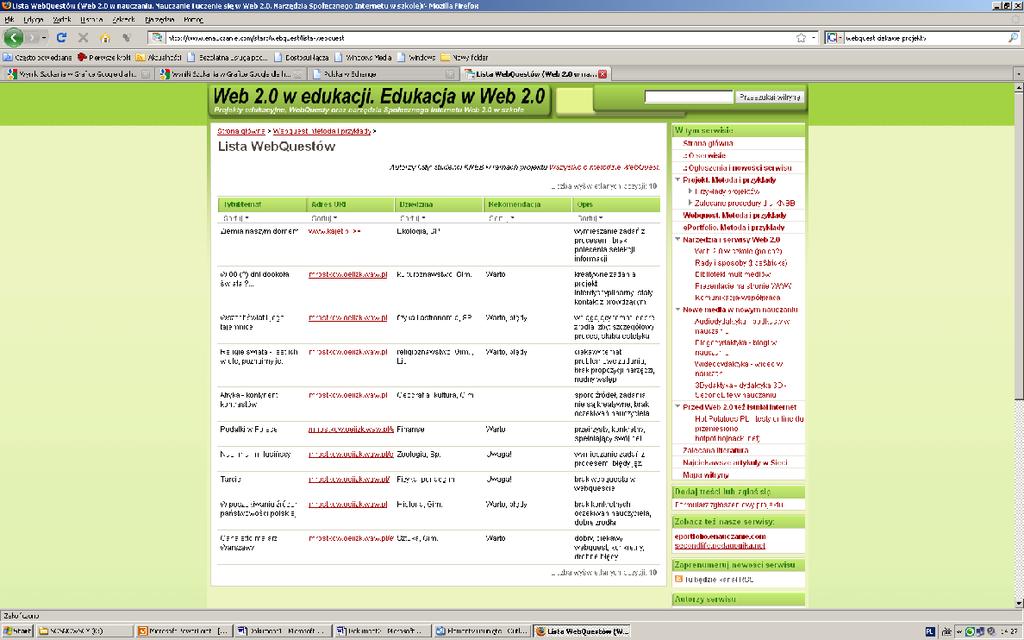The width and height of the screenshot is (1024, 640).
Task: Click the Przeszukaj witrynę button
Action: 769,97
